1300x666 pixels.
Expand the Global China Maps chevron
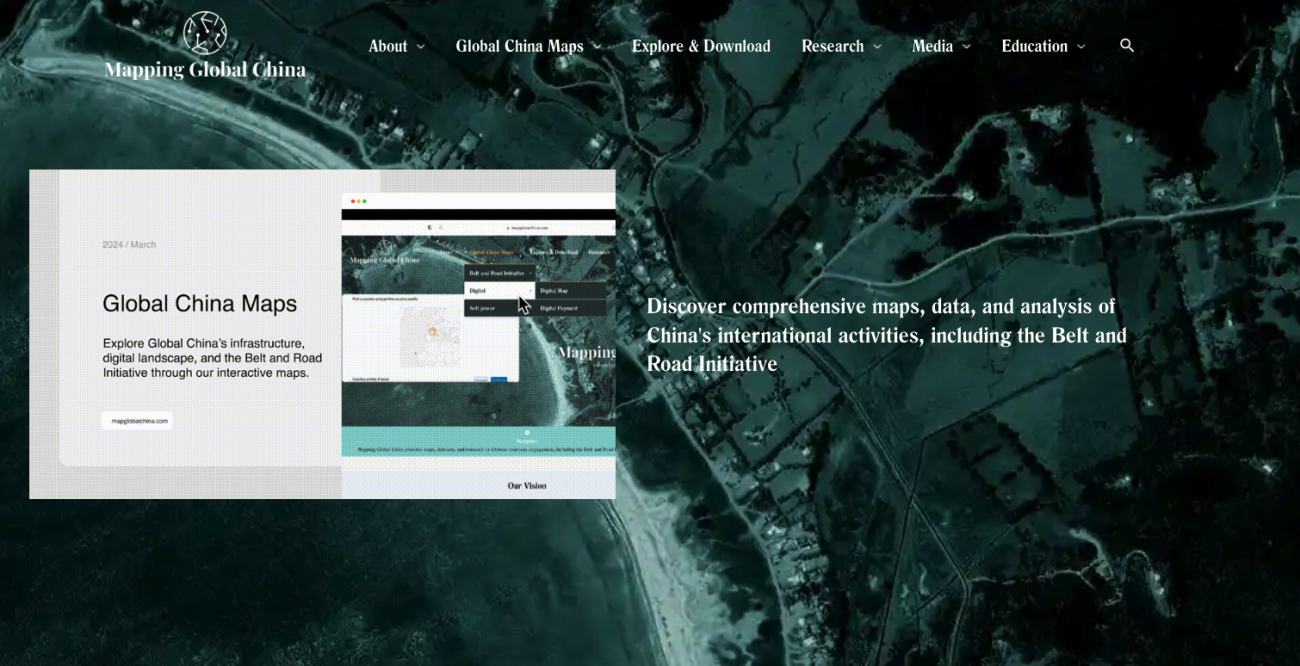click(597, 47)
